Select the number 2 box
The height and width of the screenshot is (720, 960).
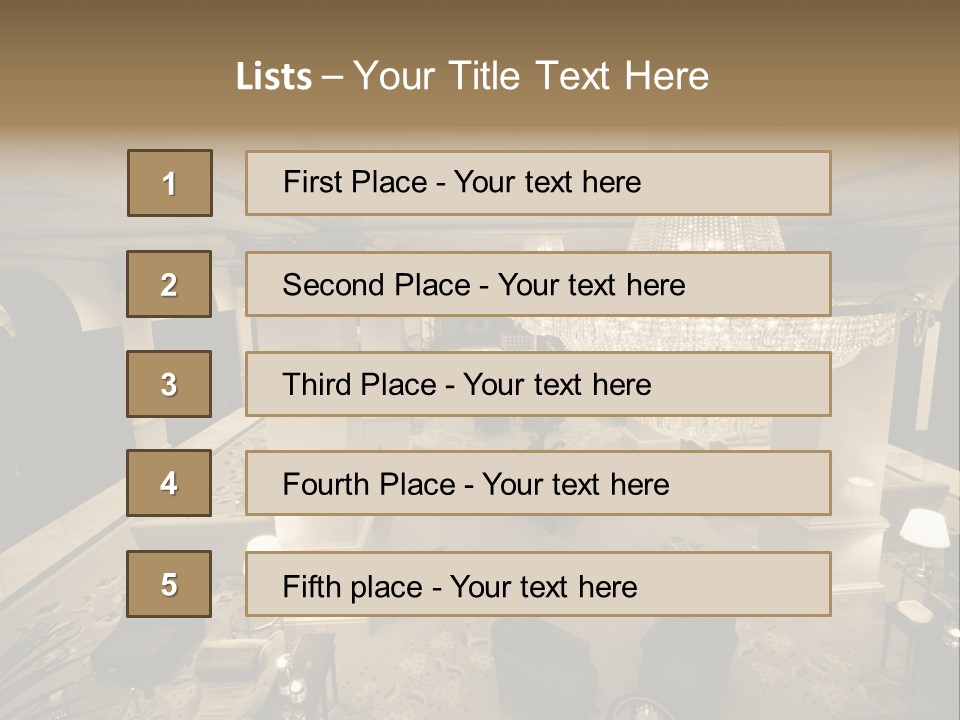pyautogui.click(x=169, y=284)
